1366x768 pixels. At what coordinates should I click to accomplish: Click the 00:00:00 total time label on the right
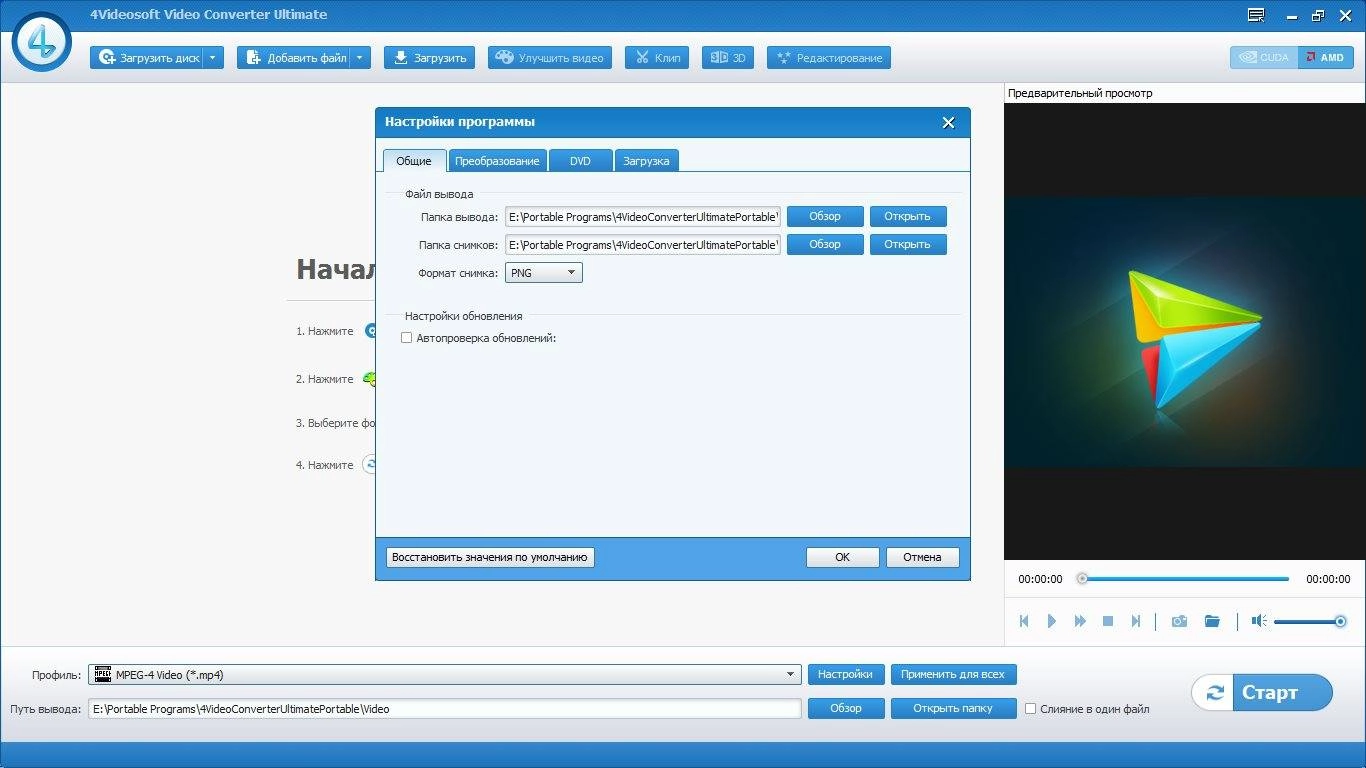[1328, 579]
